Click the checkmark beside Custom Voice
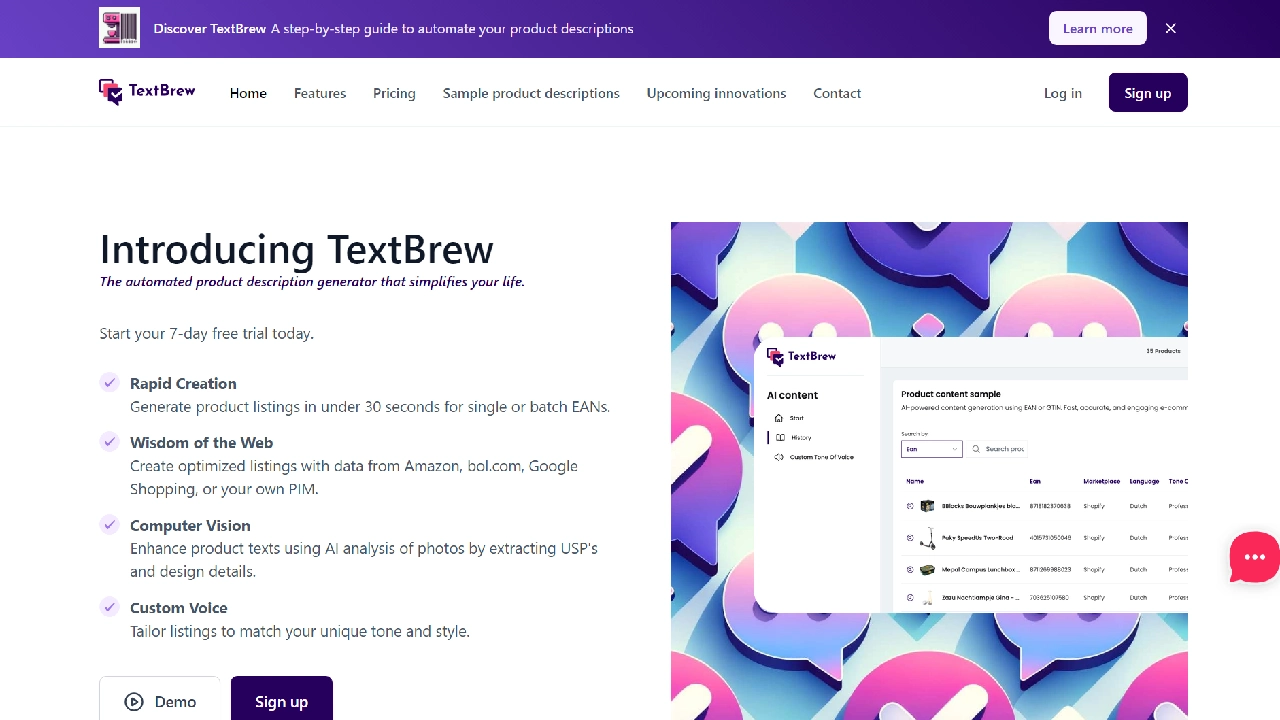 coord(110,607)
